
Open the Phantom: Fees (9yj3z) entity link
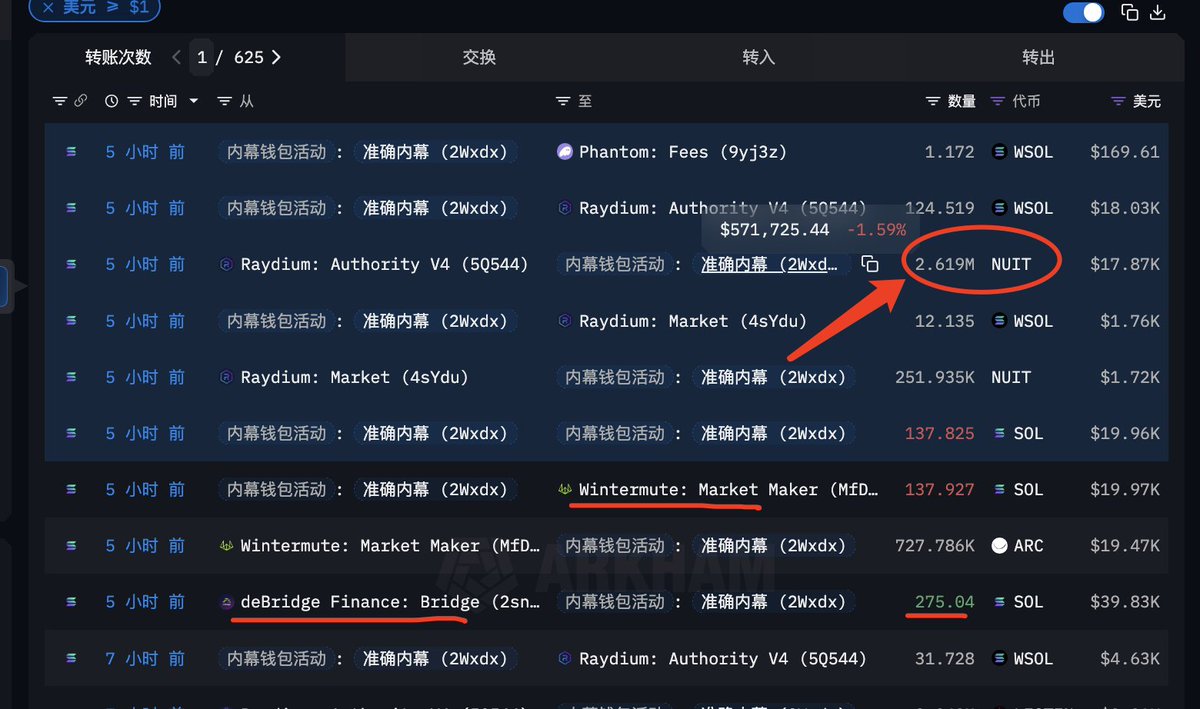[x=683, y=152]
